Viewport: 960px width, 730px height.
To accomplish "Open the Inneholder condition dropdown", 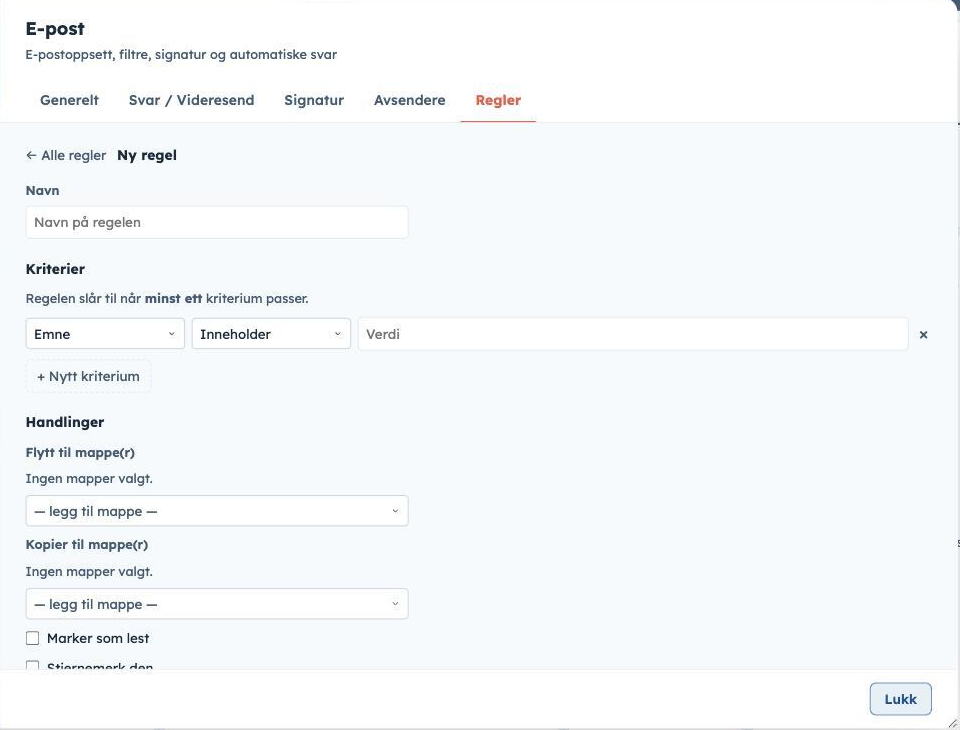I will click(x=271, y=334).
